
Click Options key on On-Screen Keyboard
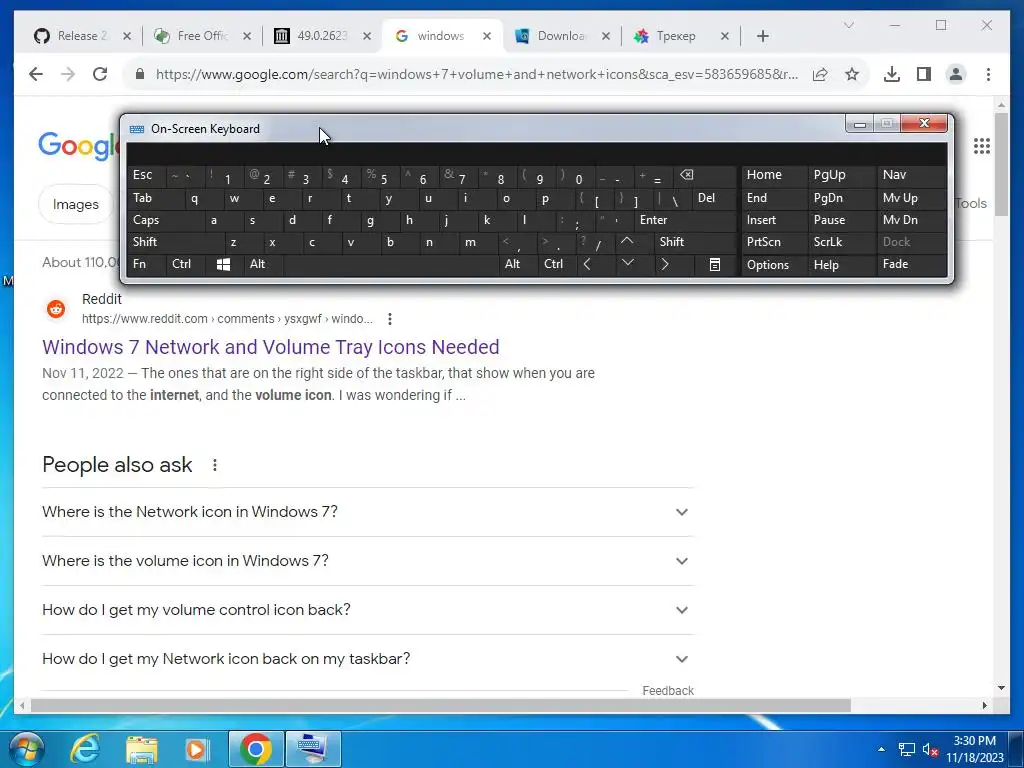775,264
